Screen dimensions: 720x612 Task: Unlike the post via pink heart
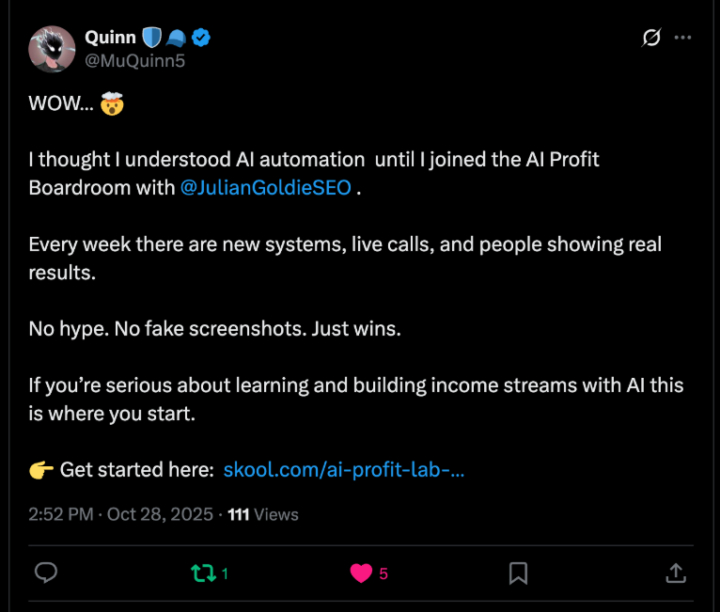[x=360, y=573]
